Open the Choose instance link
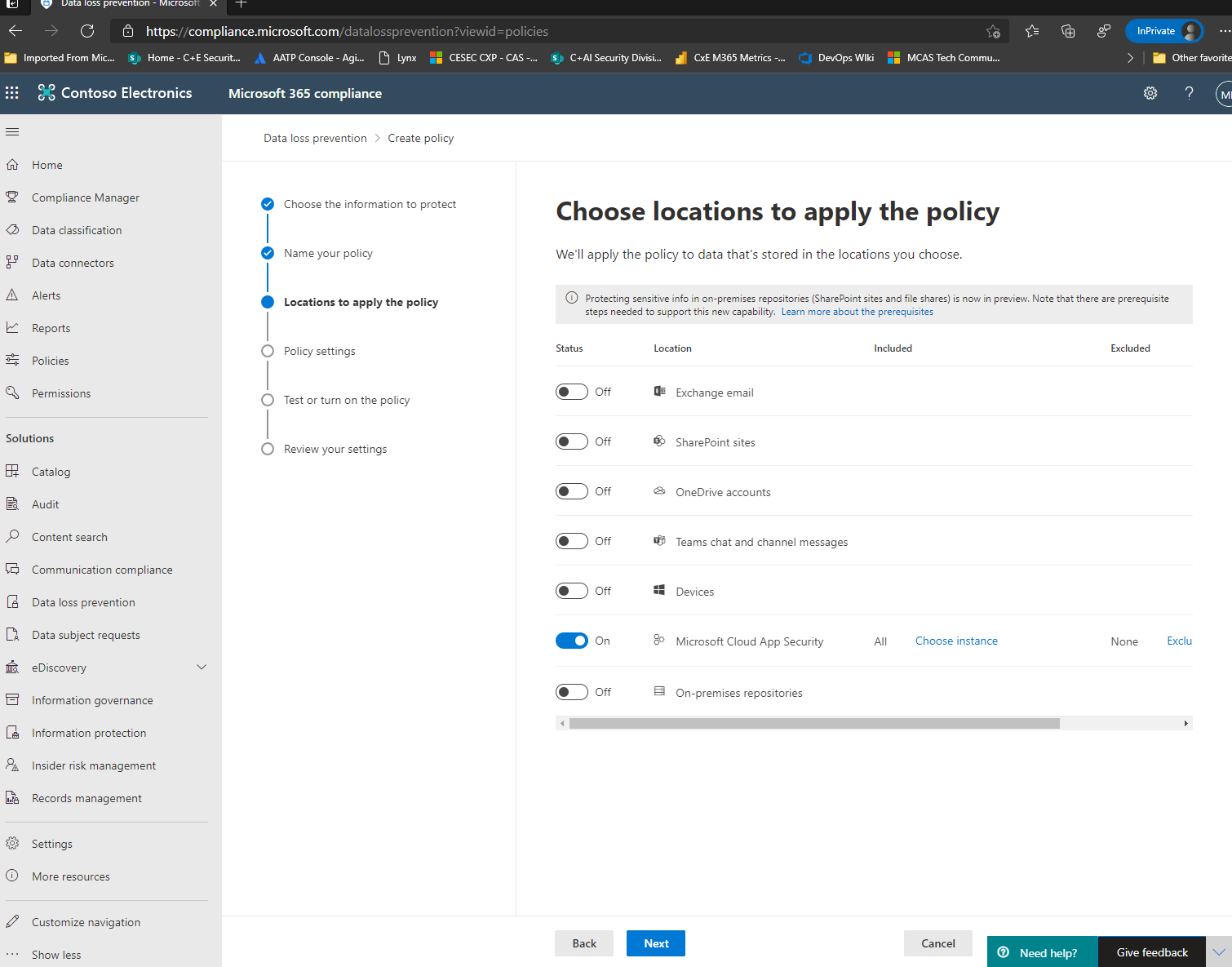 pyautogui.click(x=956, y=641)
